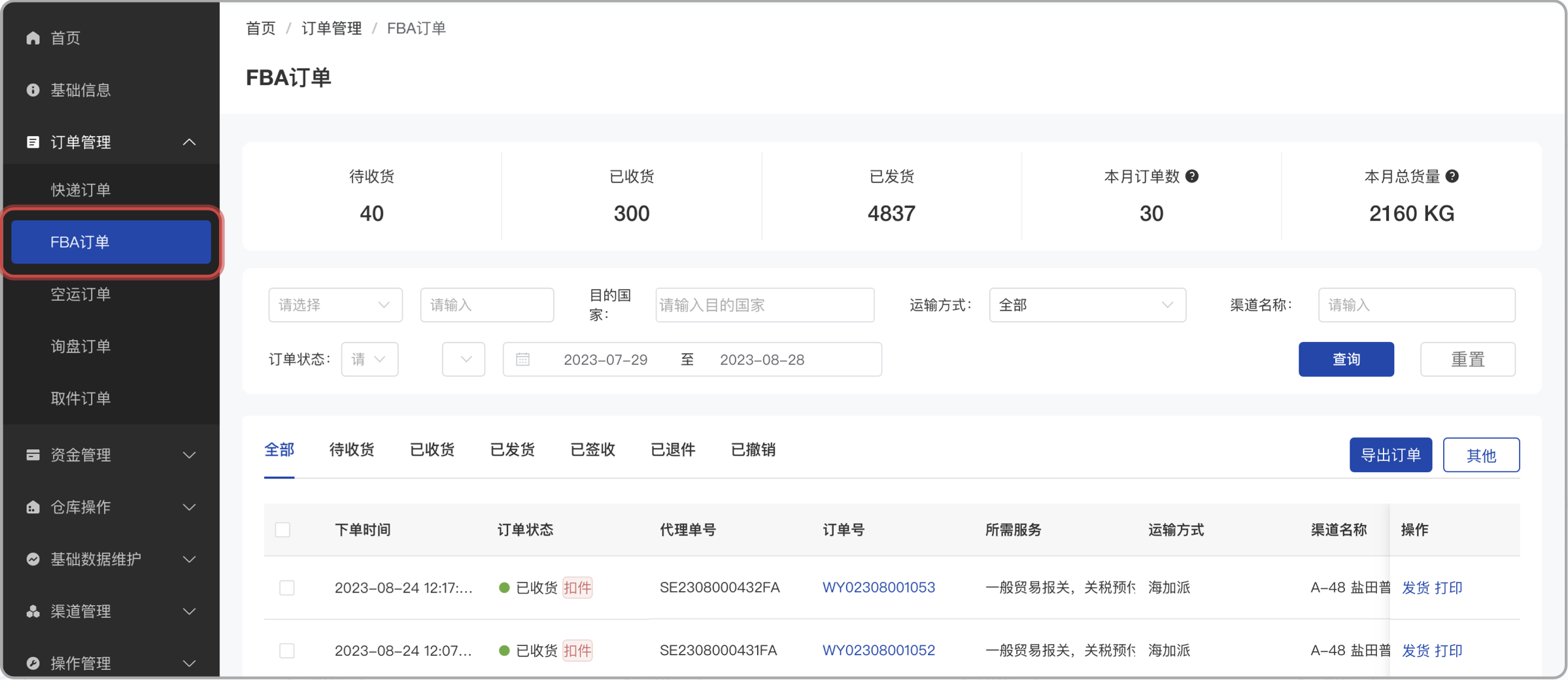Click the calendar icon in date range picker
The height and width of the screenshot is (680, 1568).
point(522,359)
